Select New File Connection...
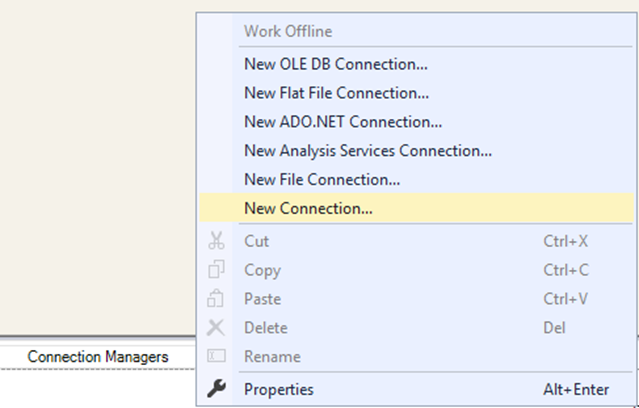 point(321,180)
